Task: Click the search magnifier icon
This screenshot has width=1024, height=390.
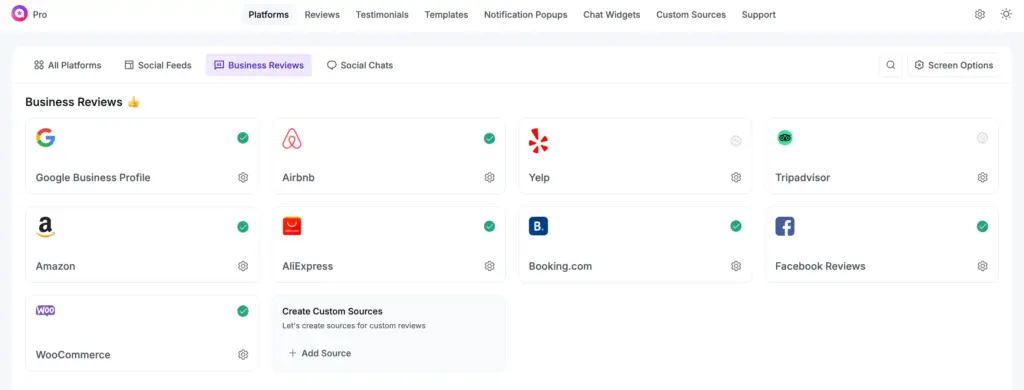Action: tap(891, 65)
